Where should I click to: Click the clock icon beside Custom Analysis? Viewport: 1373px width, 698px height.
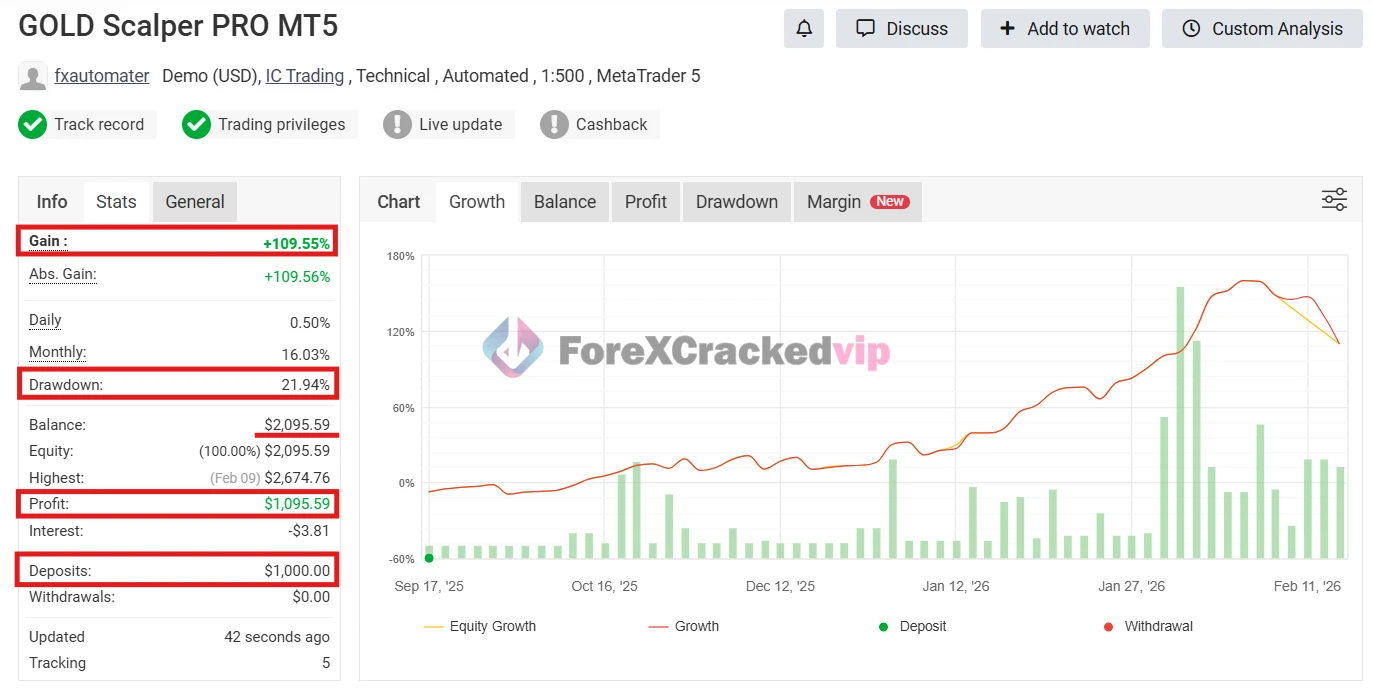coord(1190,29)
